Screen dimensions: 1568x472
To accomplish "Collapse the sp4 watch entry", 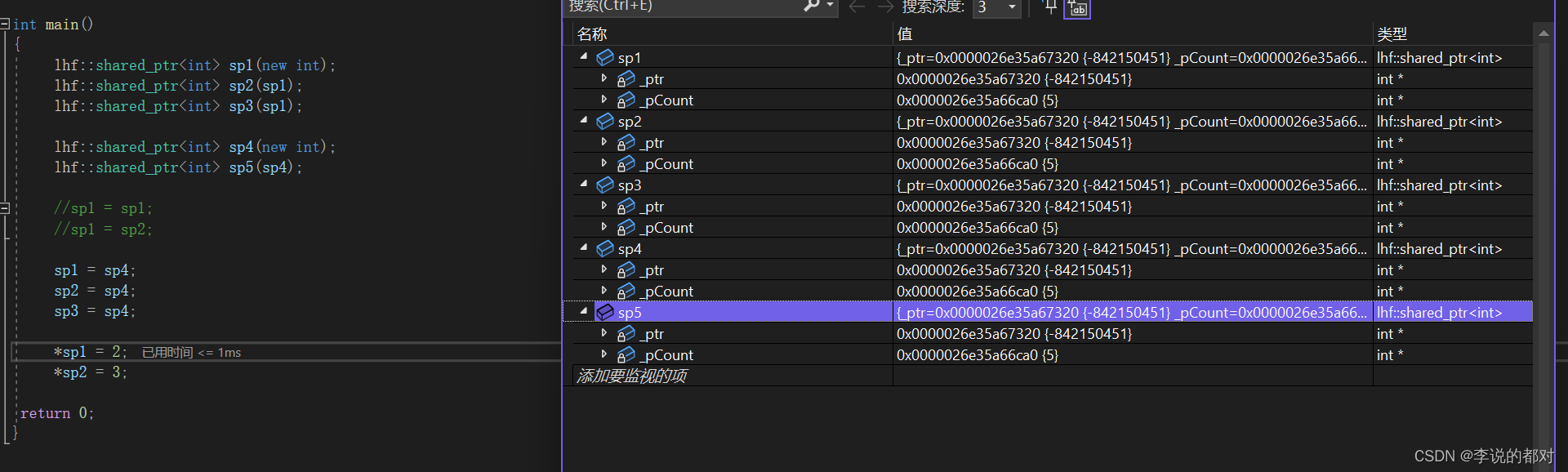I will pyautogui.click(x=584, y=247).
